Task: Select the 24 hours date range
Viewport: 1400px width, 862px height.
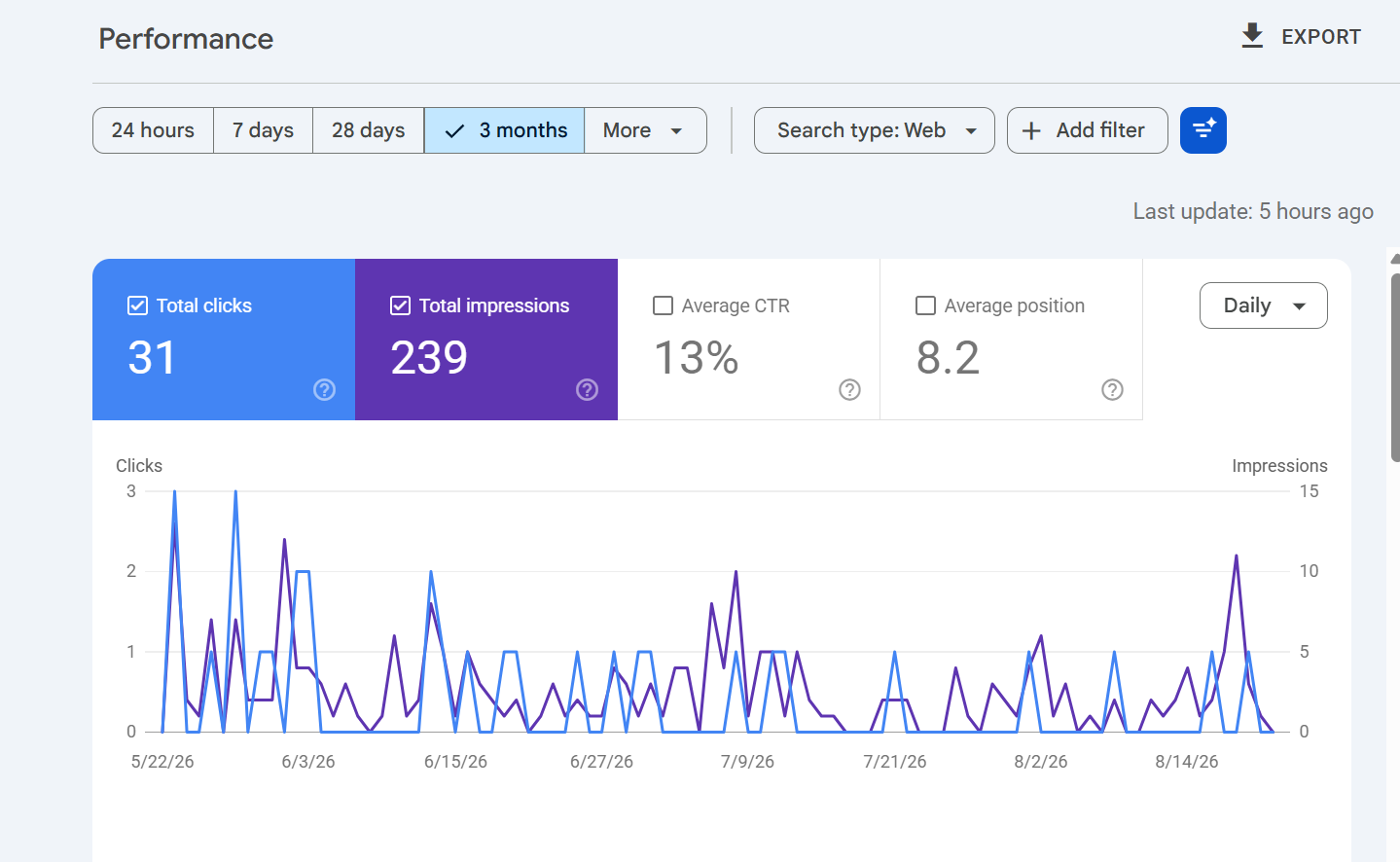Action: click(x=153, y=130)
